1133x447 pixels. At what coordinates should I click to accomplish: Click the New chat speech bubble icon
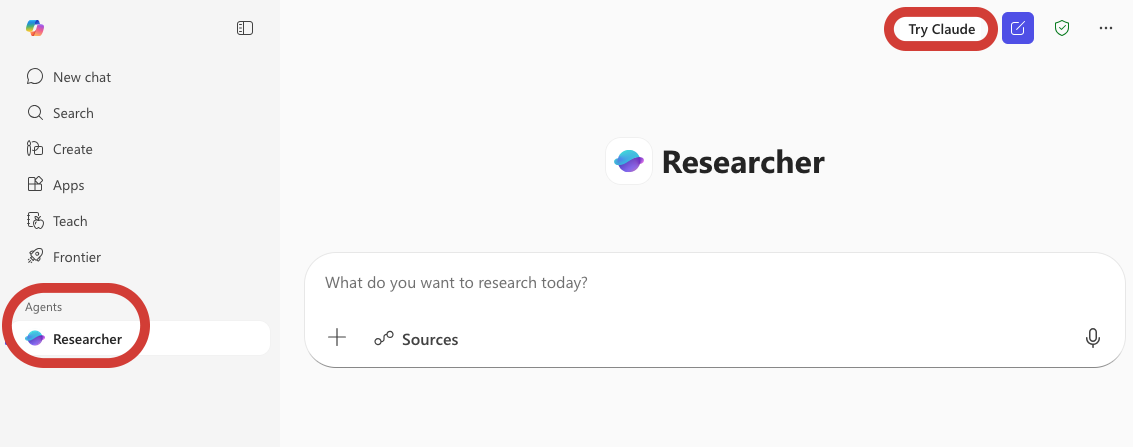pyautogui.click(x=35, y=77)
